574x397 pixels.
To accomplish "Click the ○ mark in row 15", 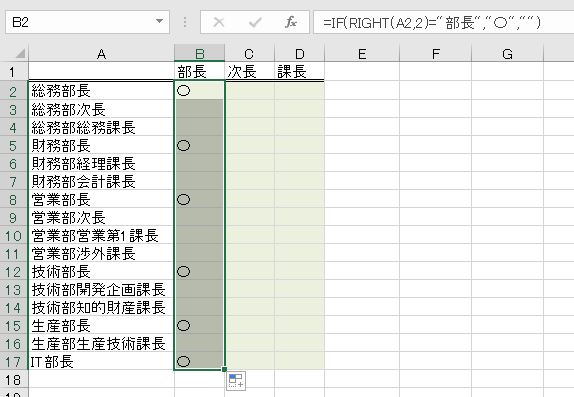I will pos(183,326).
